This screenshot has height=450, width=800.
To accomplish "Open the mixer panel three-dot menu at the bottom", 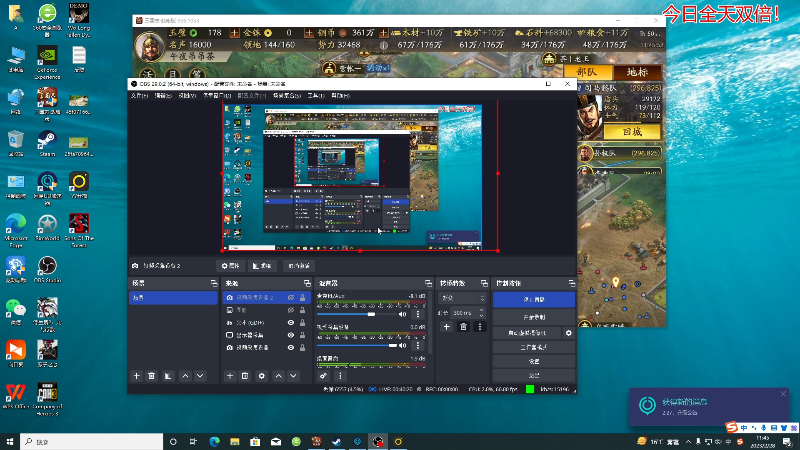I will (x=340, y=376).
